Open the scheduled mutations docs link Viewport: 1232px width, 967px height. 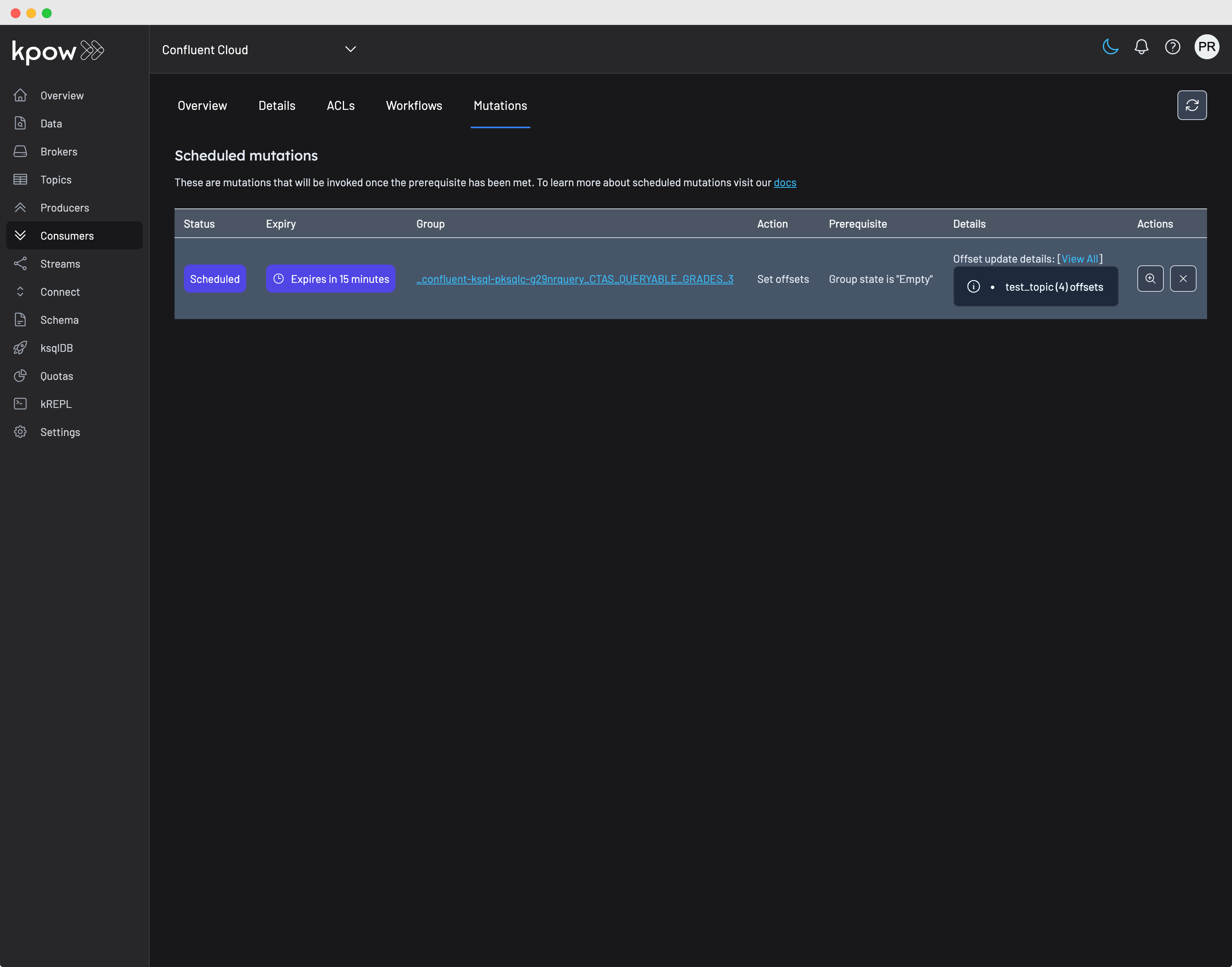coord(785,182)
